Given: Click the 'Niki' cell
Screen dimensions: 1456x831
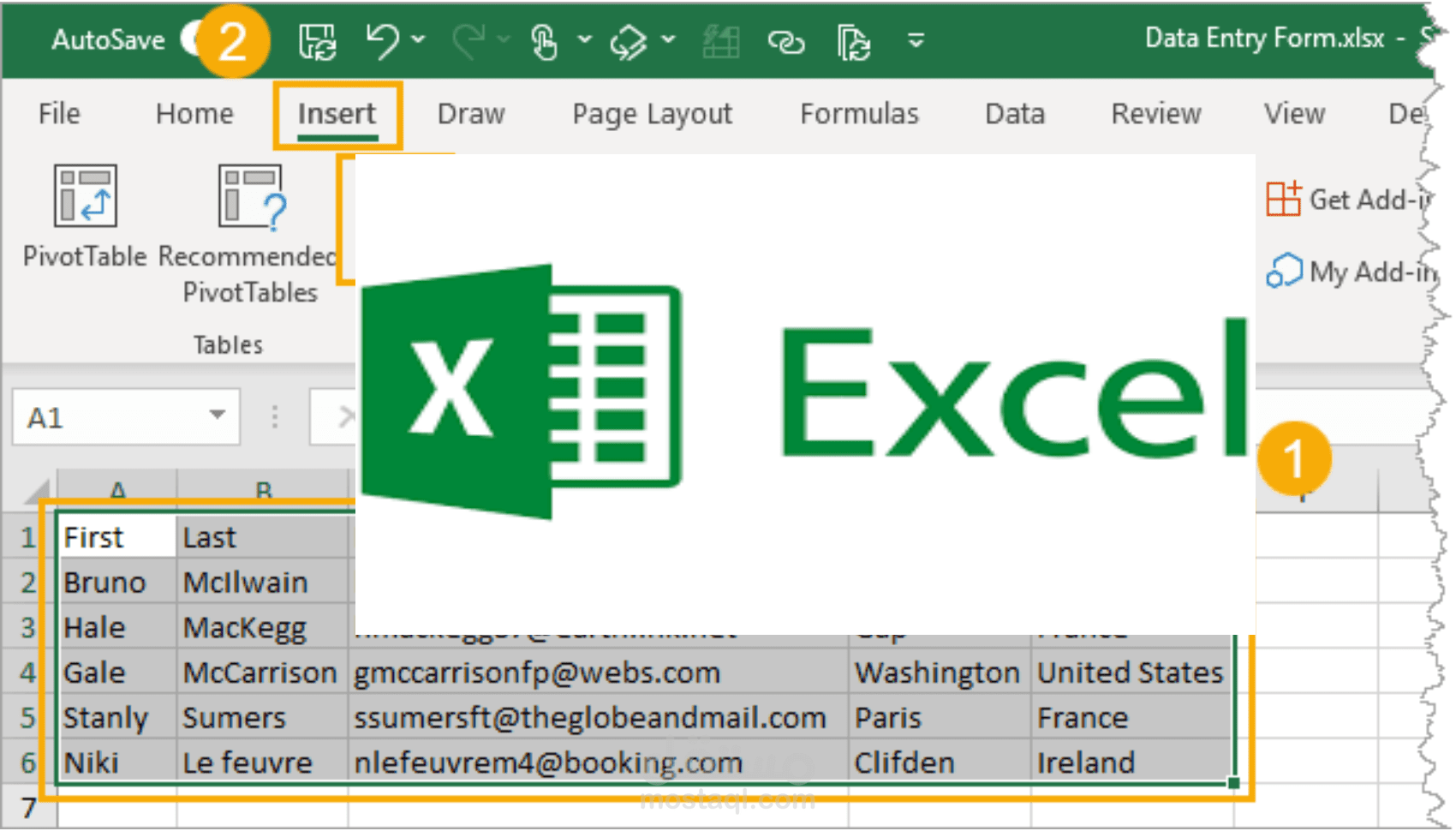Looking at the screenshot, I should click(117, 762).
